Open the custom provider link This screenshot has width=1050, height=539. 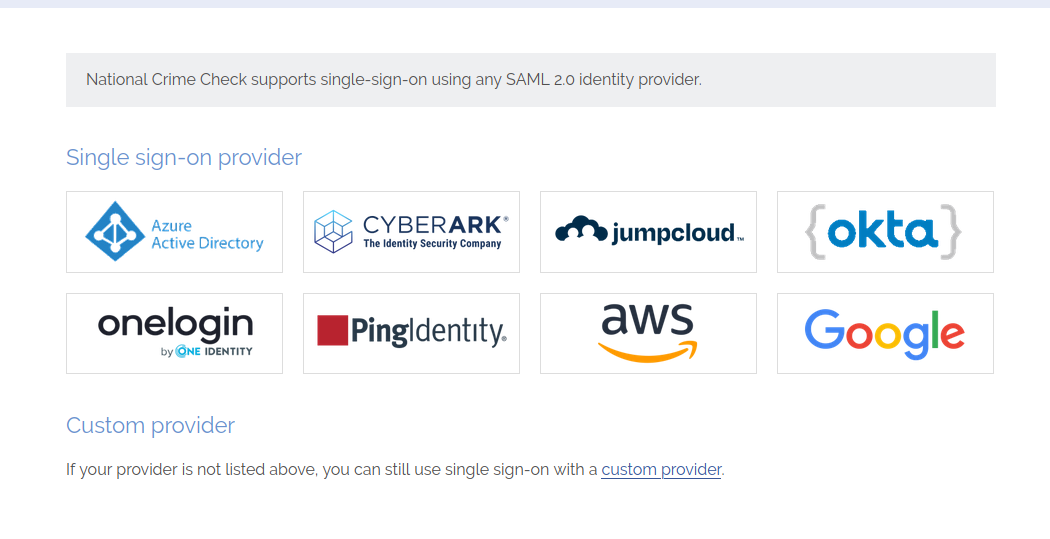click(x=661, y=469)
